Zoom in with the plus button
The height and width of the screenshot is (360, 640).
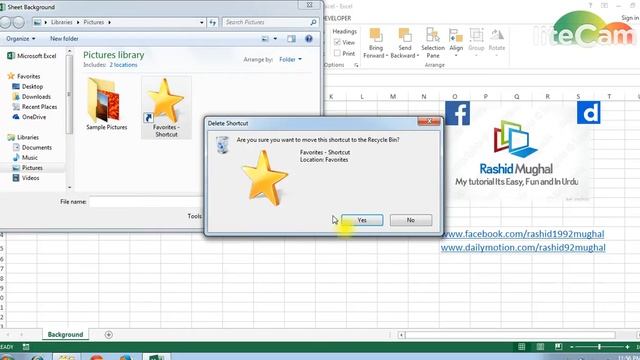627,347
